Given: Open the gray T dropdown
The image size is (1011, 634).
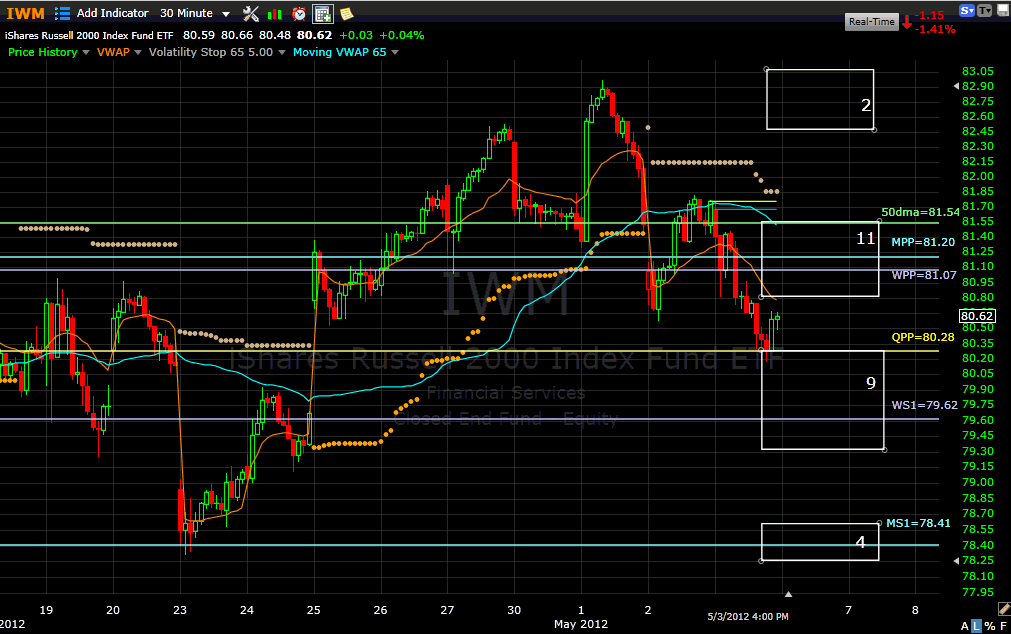Looking at the screenshot, I should [x=985, y=10].
